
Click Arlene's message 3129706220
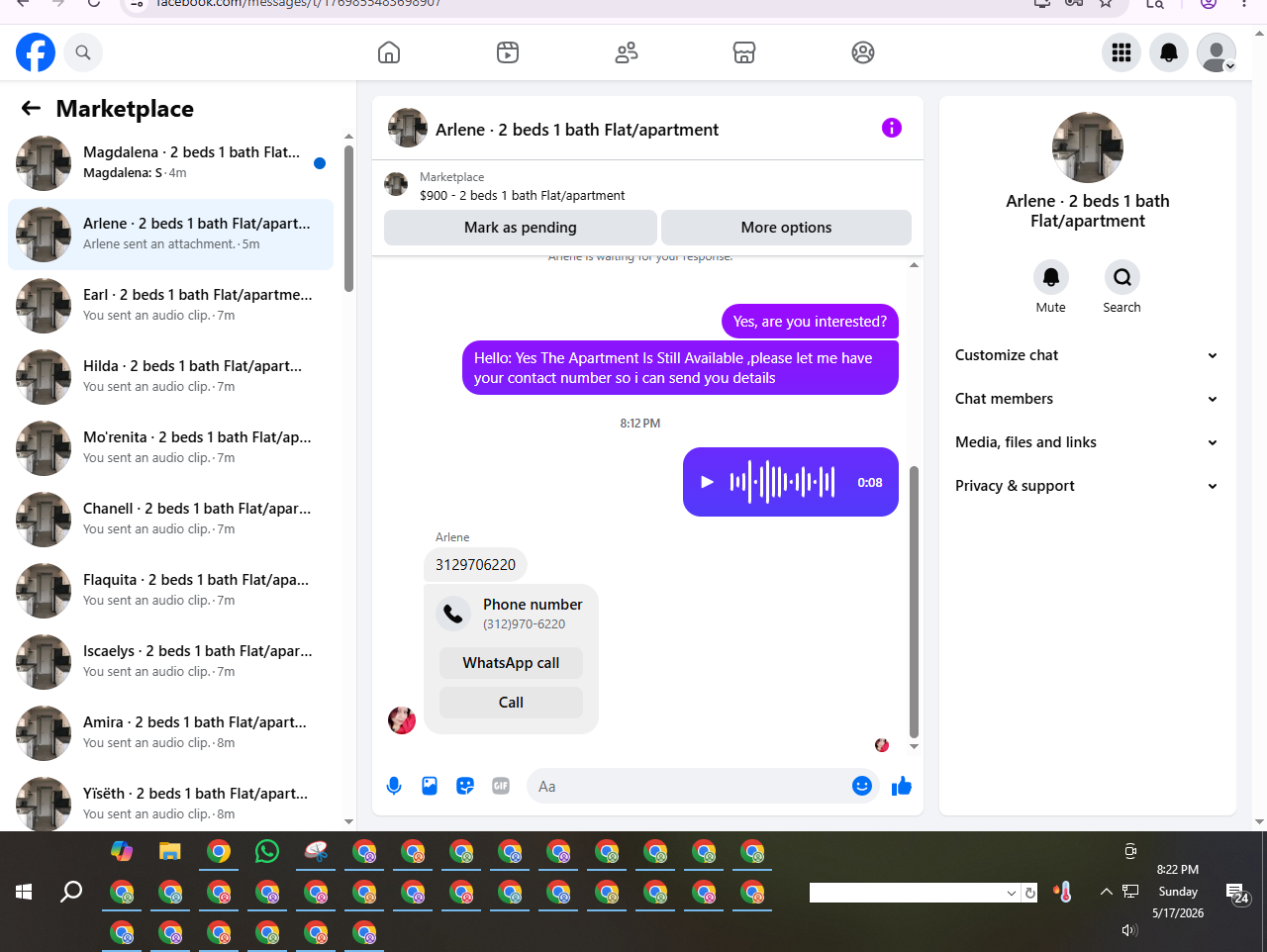coord(475,565)
